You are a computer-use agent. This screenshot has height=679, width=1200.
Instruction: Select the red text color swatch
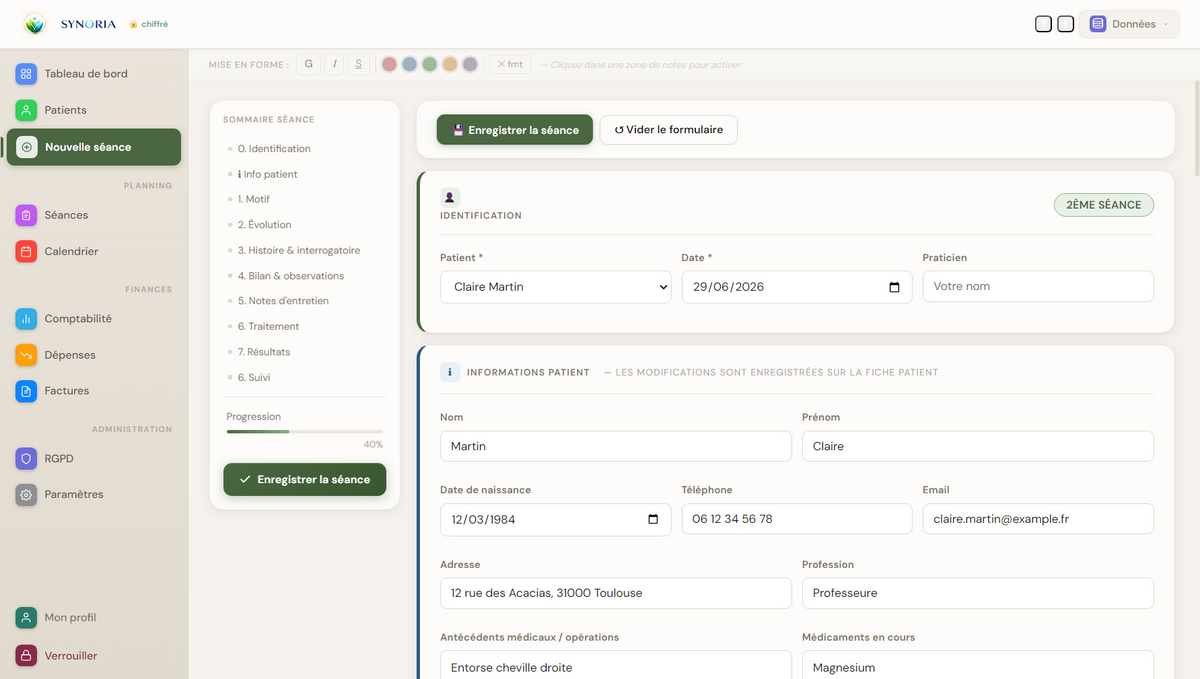[389, 64]
